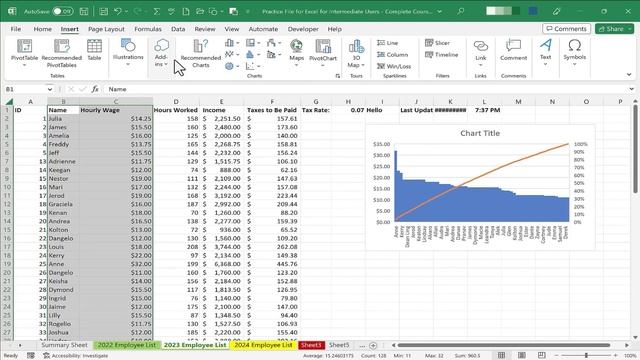
Task: Insert a Comment from the ribbon
Action: tap(513, 50)
